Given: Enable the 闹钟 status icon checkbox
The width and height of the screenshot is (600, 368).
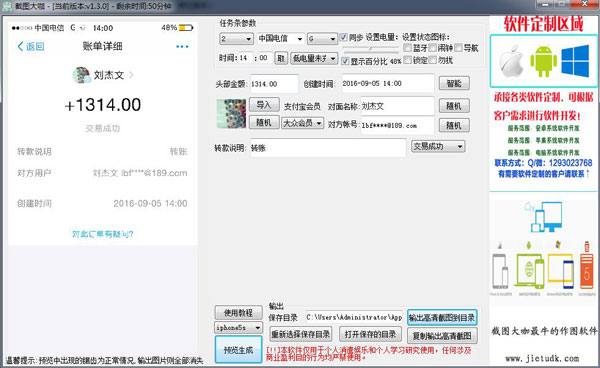Looking at the screenshot, I should pyautogui.click(x=433, y=48).
